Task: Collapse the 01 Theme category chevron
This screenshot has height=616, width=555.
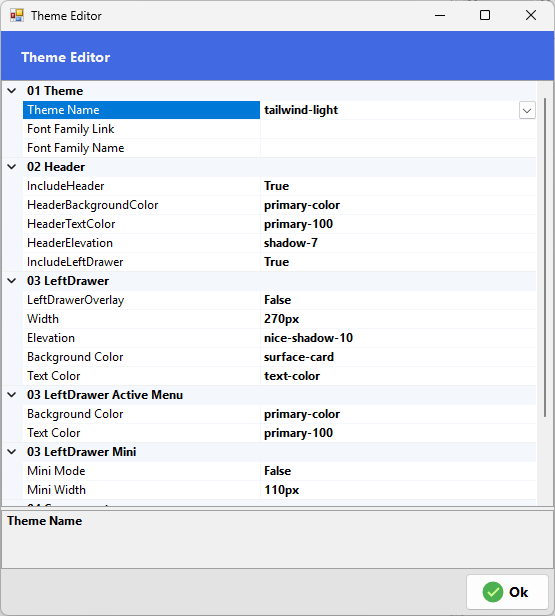Action: (x=12, y=91)
